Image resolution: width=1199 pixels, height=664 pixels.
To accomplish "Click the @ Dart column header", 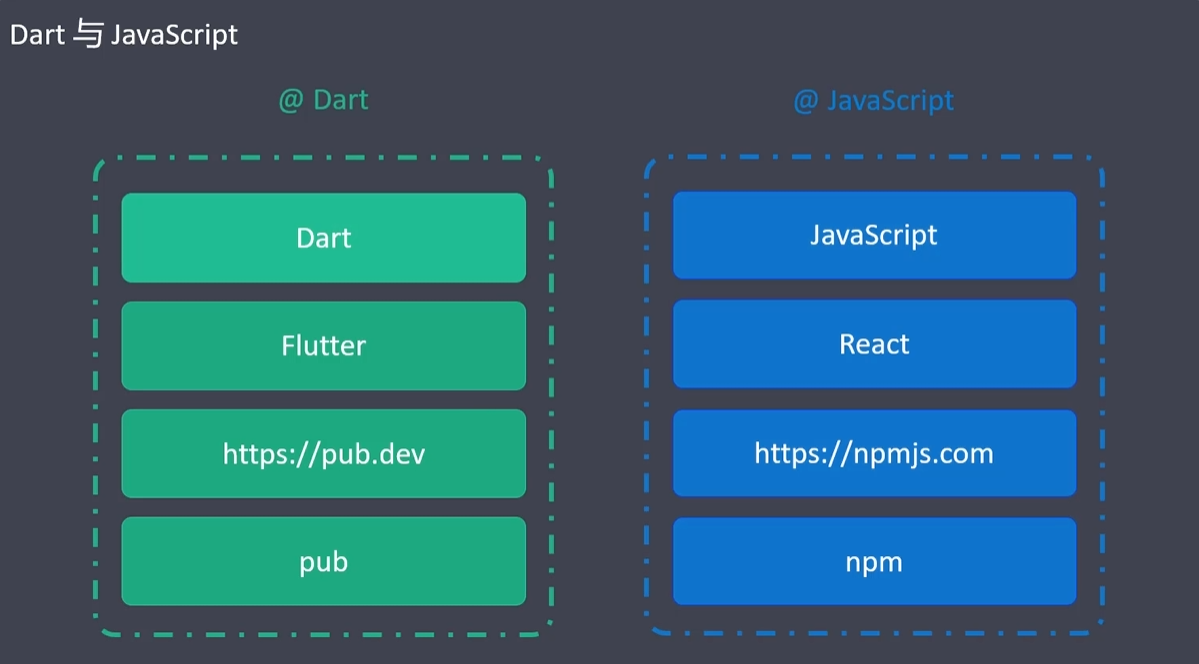I will coord(322,100).
